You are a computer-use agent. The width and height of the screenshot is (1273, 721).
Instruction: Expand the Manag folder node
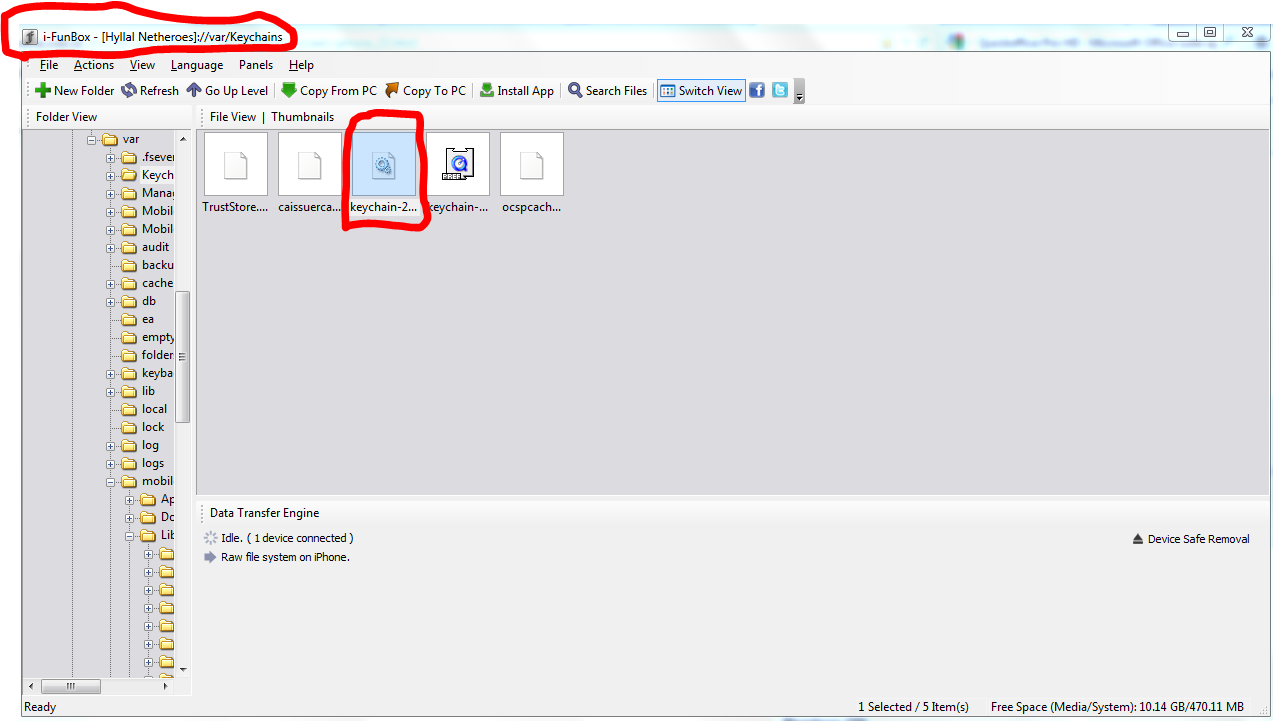point(111,193)
